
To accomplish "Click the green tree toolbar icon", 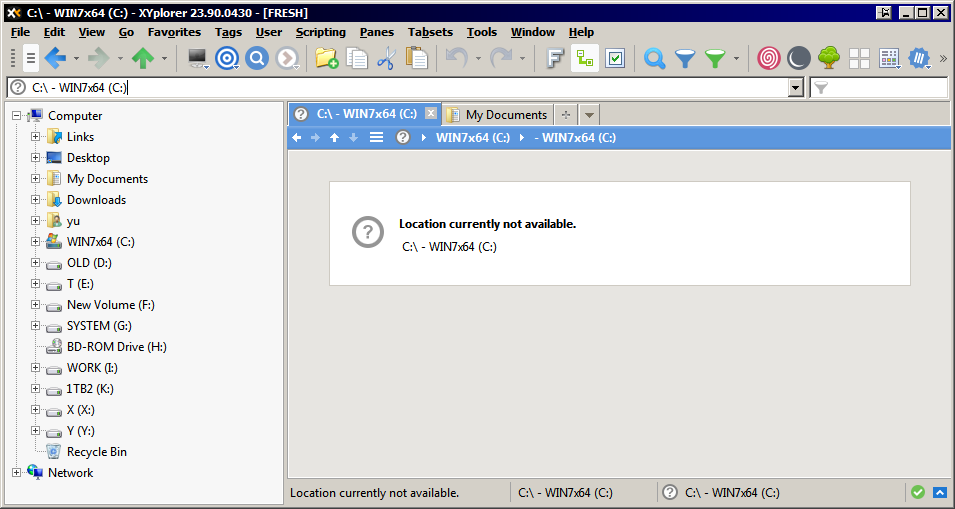I will pyautogui.click(x=829, y=58).
